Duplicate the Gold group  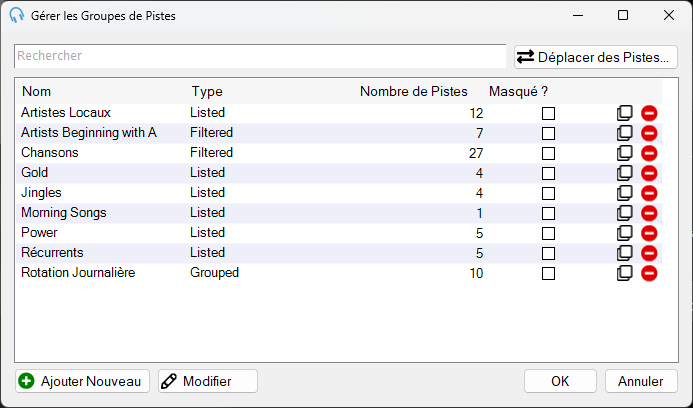(x=624, y=173)
